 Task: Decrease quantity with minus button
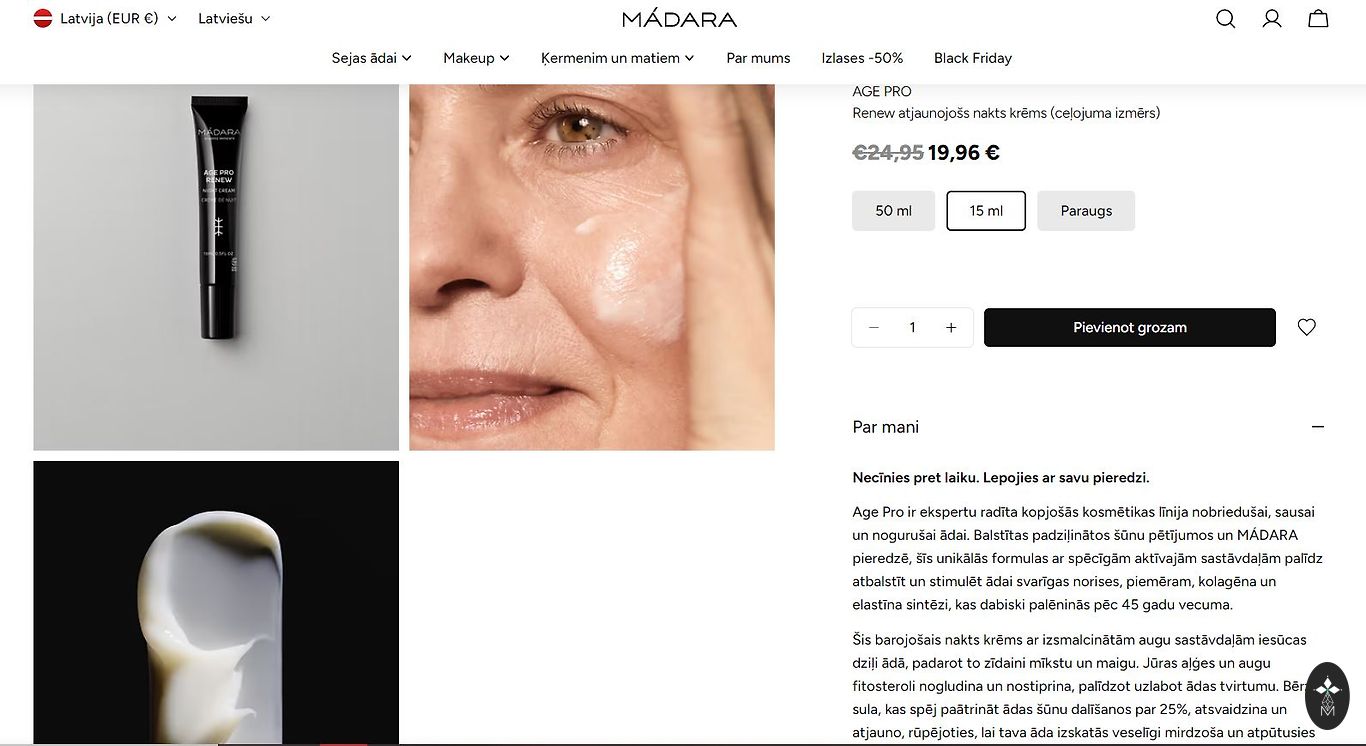click(x=874, y=328)
